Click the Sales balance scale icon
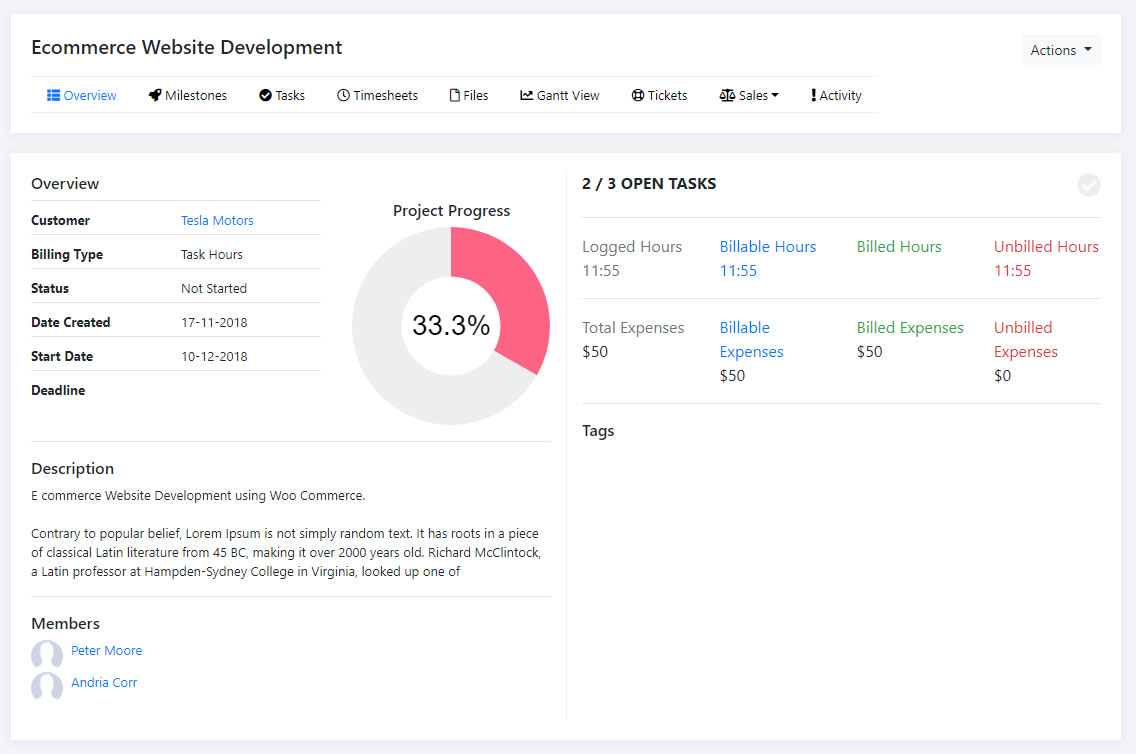This screenshot has width=1136, height=754. 727,96
